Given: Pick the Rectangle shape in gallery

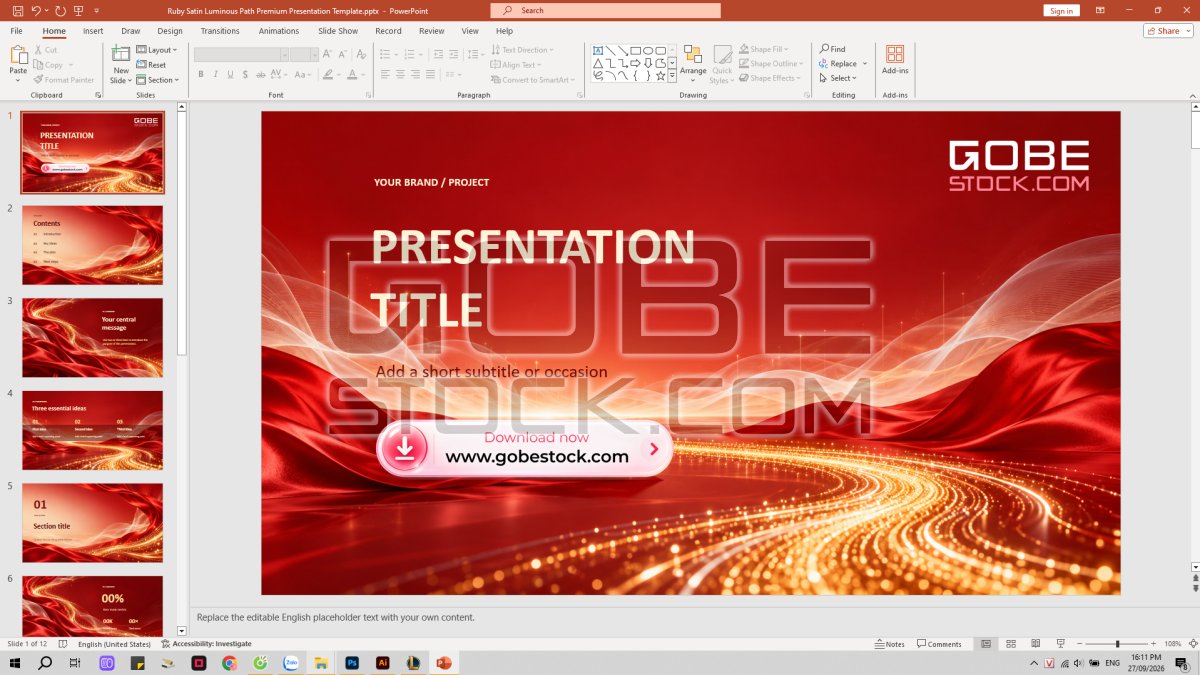Looking at the screenshot, I should tap(635, 50).
